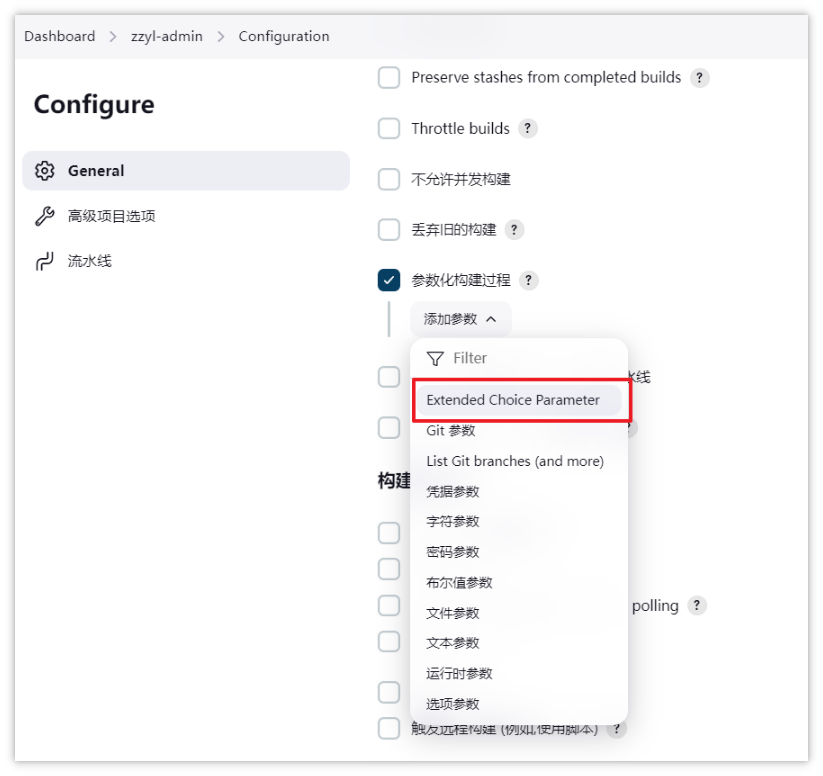Screen dimensions: 823x776
Task: Click the General gear icon
Action: pyautogui.click(x=45, y=171)
